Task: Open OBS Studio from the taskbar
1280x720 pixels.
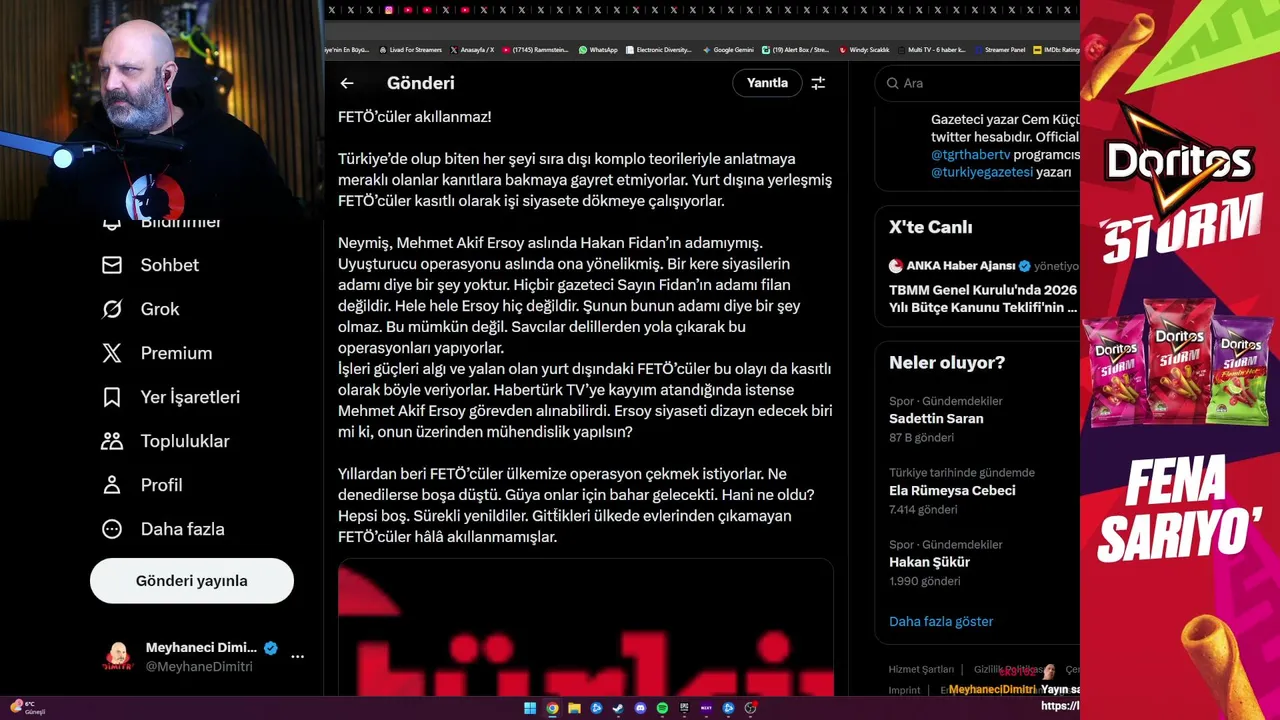Action: click(750, 708)
